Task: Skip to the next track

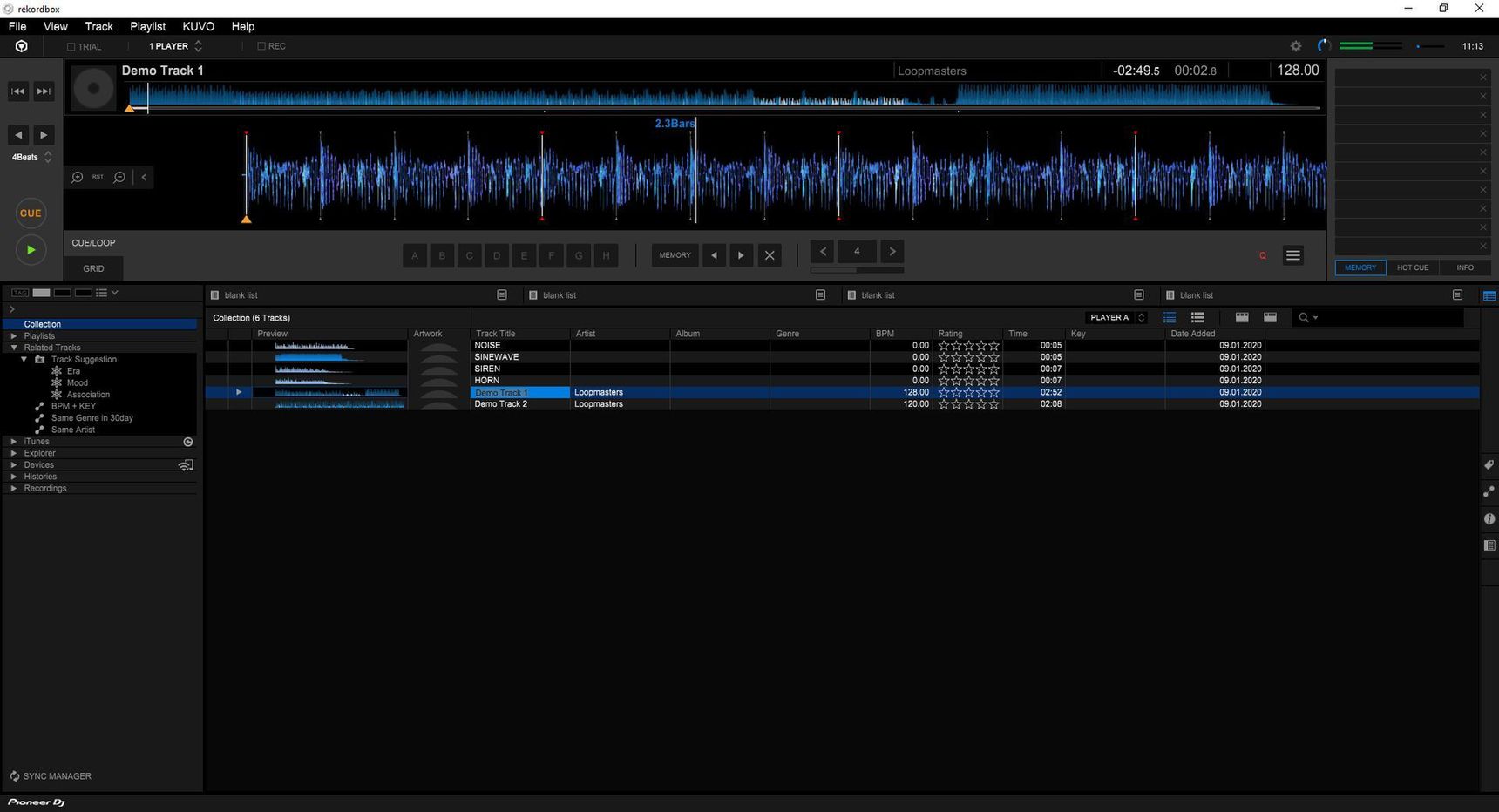Action: [x=44, y=91]
